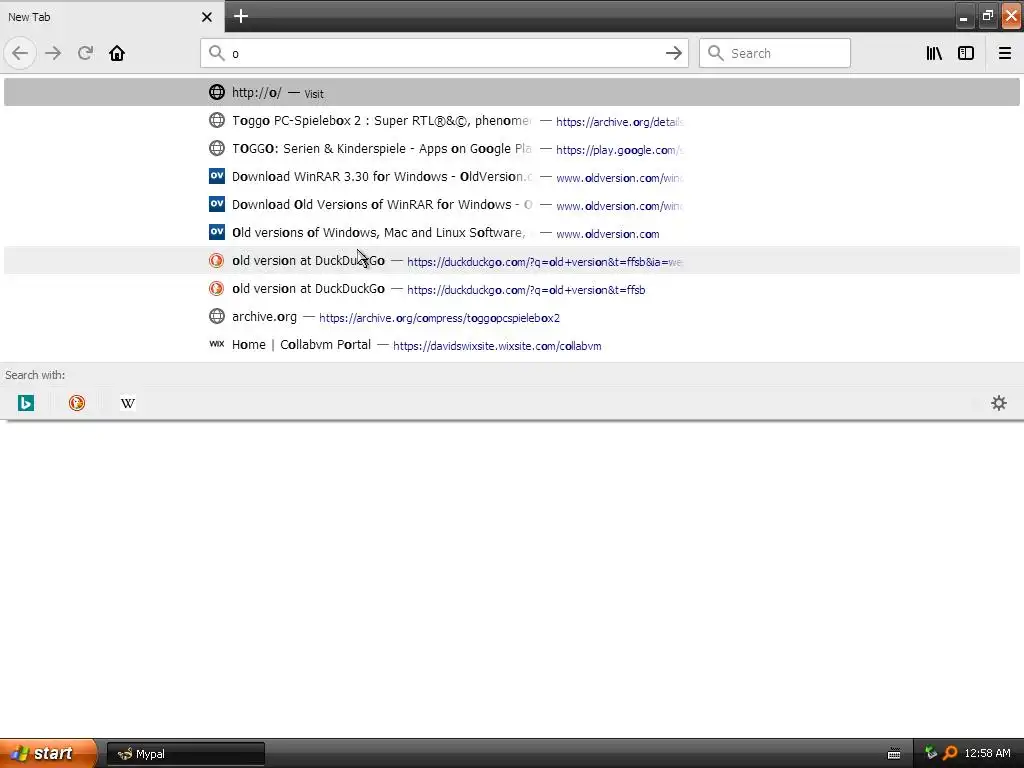The width and height of the screenshot is (1024, 768).
Task: Open a new tab with plus button
Action: tap(241, 16)
